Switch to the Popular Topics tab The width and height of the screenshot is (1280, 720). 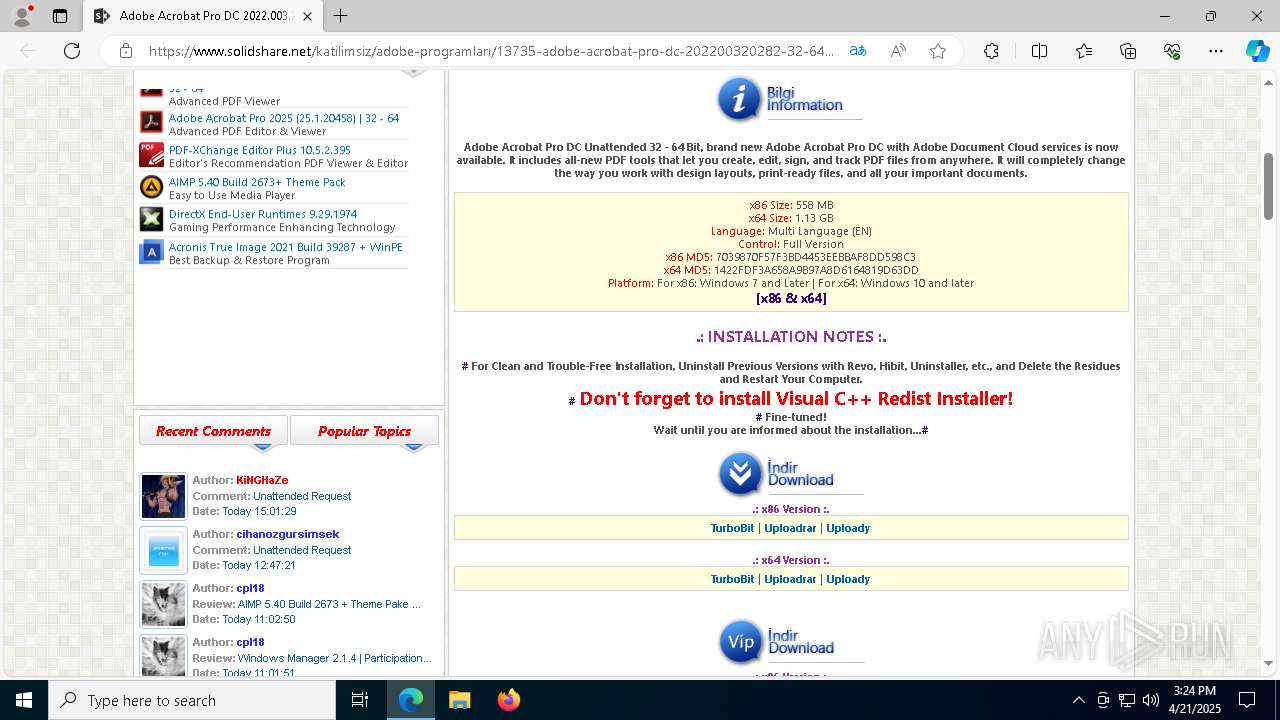tap(364, 431)
